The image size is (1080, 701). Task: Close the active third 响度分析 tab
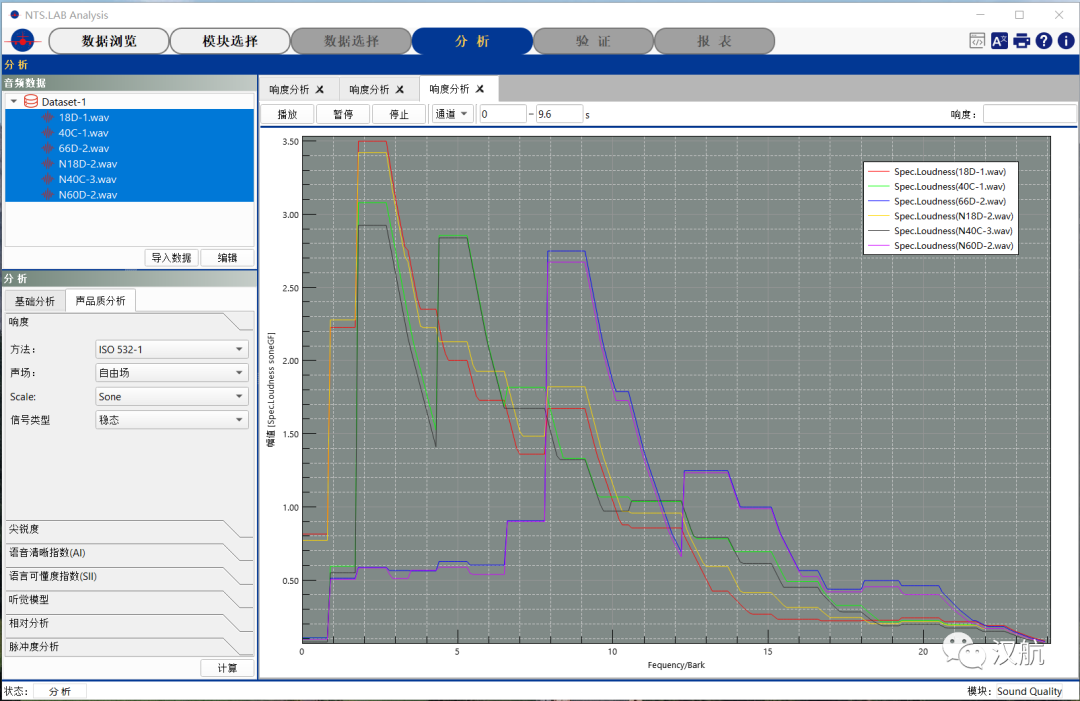tap(480, 89)
